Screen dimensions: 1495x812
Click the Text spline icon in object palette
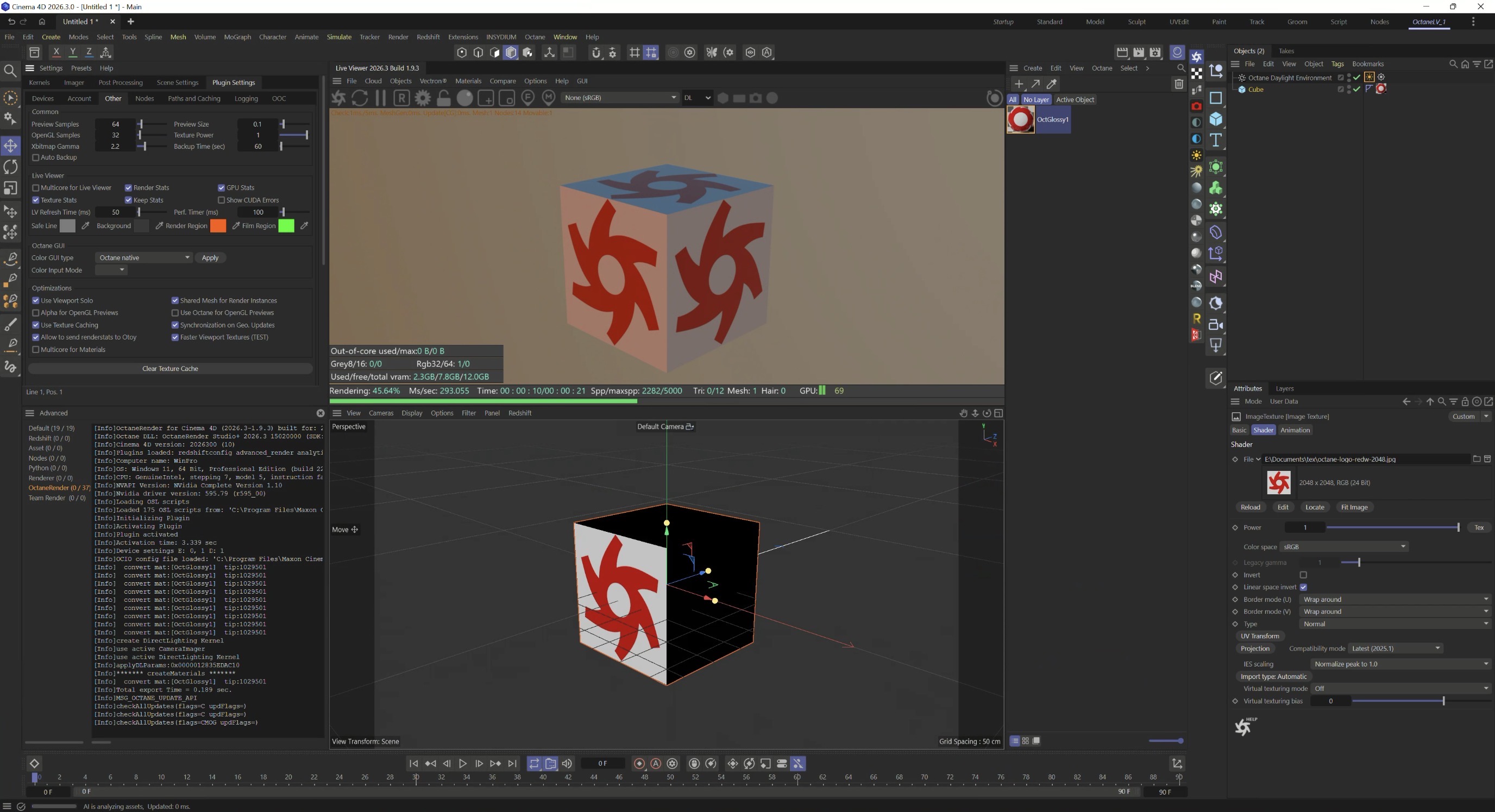[x=1215, y=140]
